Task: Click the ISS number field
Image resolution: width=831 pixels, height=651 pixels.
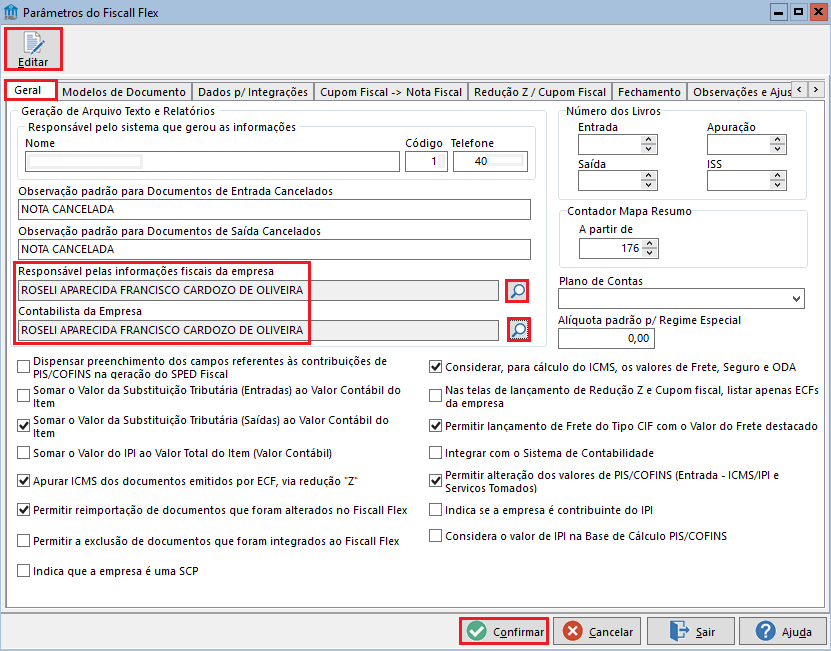Action: (x=738, y=181)
